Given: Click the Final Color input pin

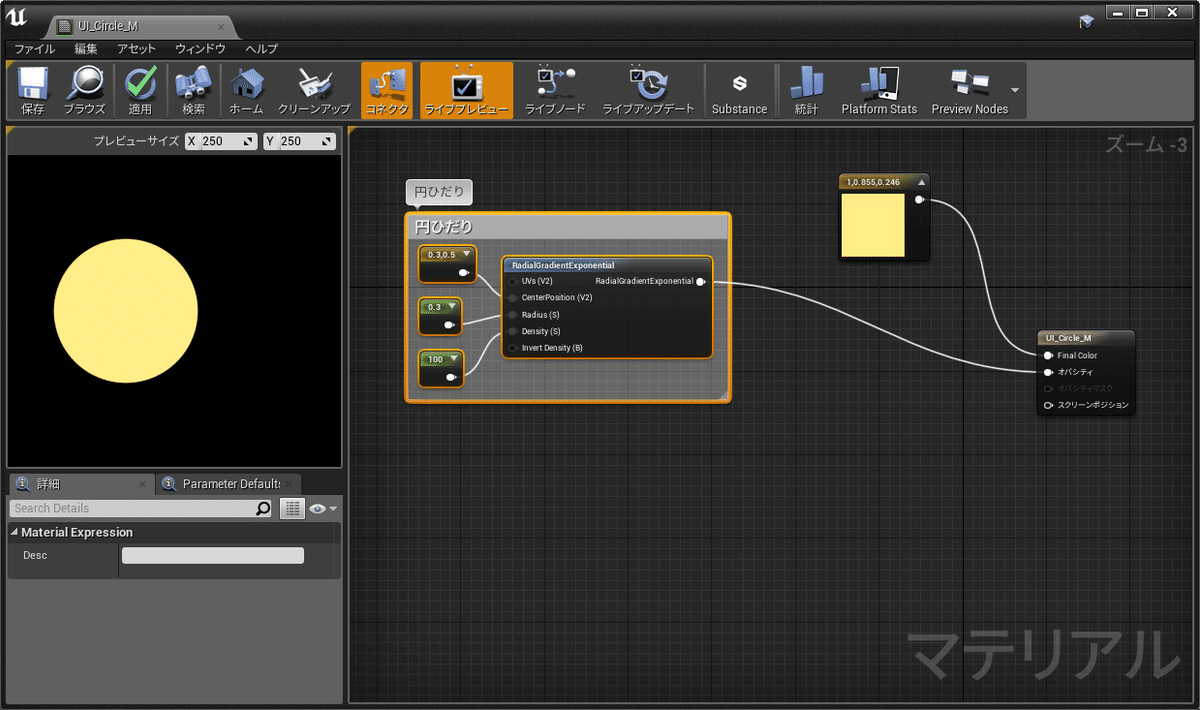Looking at the screenshot, I should pyautogui.click(x=1048, y=355).
